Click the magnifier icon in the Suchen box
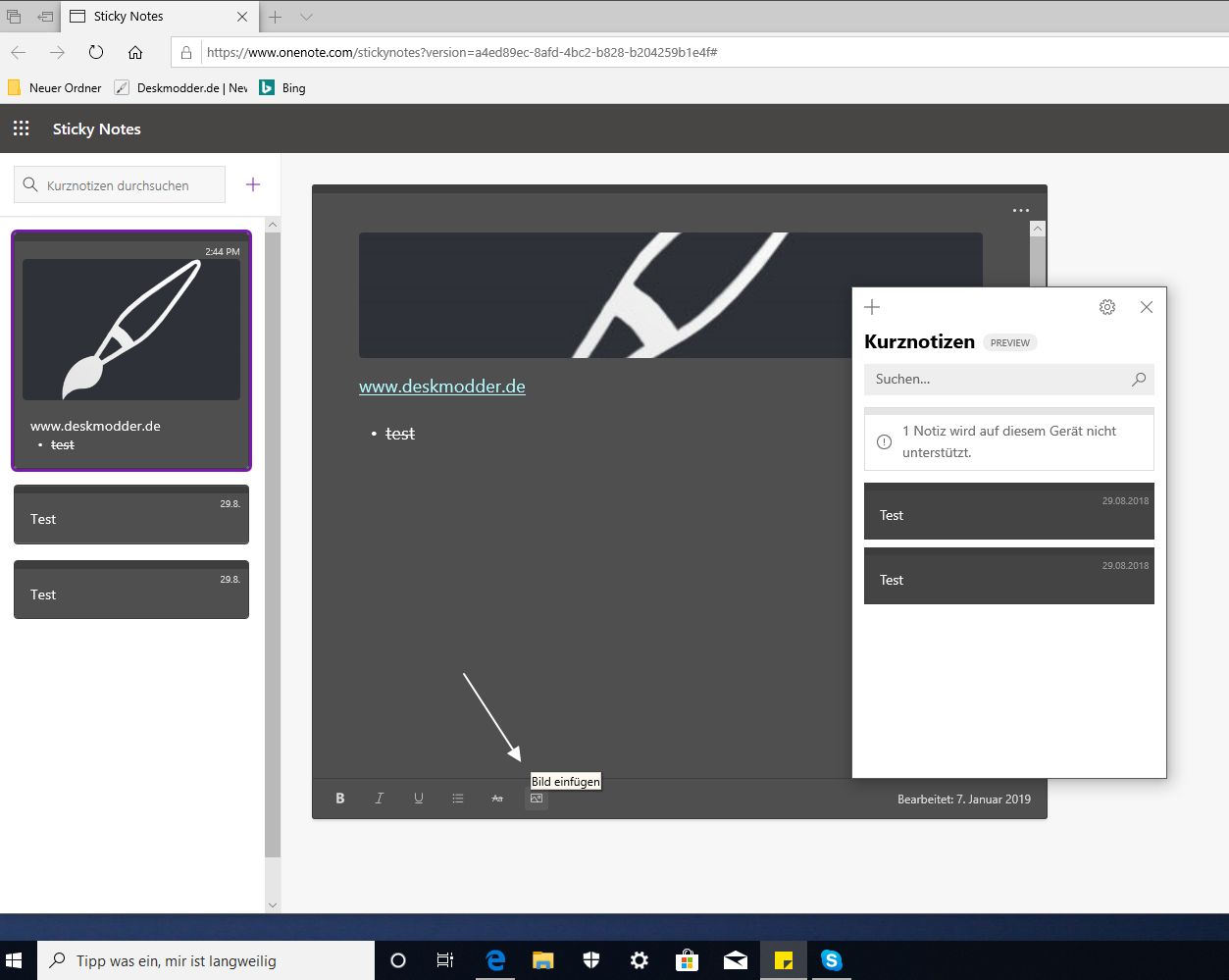The height and width of the screenshot is (980, 1229). (x=1139, y=379)
